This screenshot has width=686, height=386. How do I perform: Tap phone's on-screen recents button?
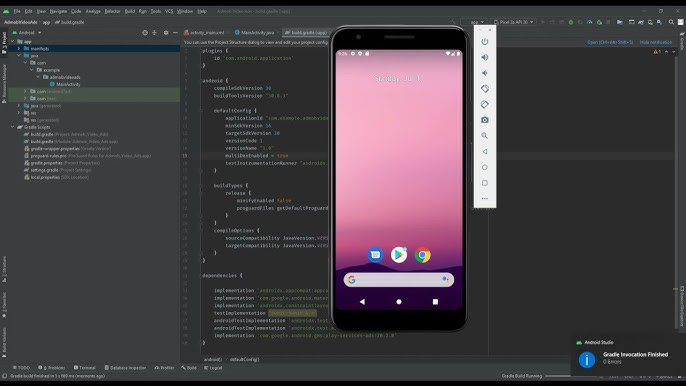click(435, 302)
